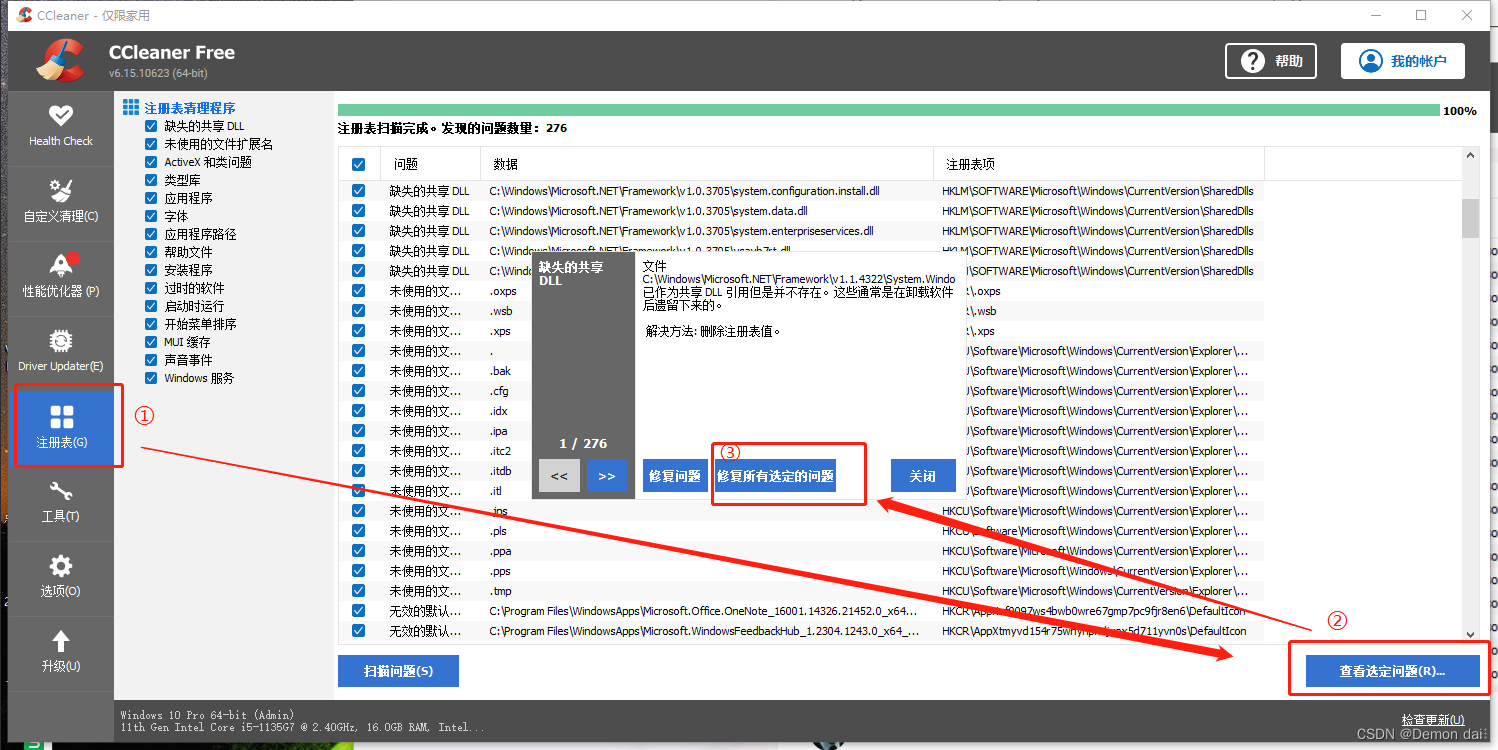Select 注册表 registry section

tap(61, 426)
